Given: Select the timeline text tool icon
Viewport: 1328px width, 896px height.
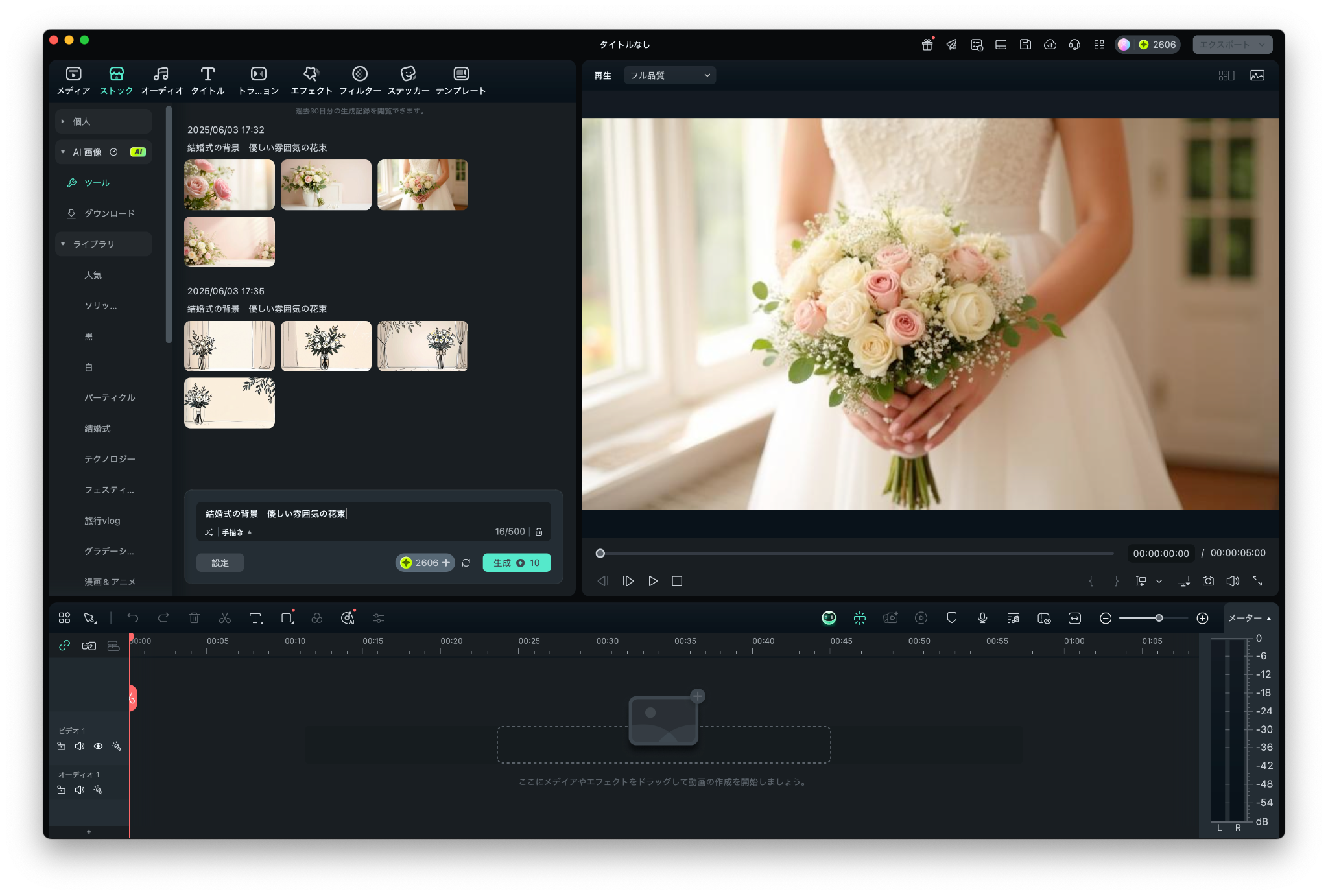Looking at the screenshot, I should (x=256, y=618).
